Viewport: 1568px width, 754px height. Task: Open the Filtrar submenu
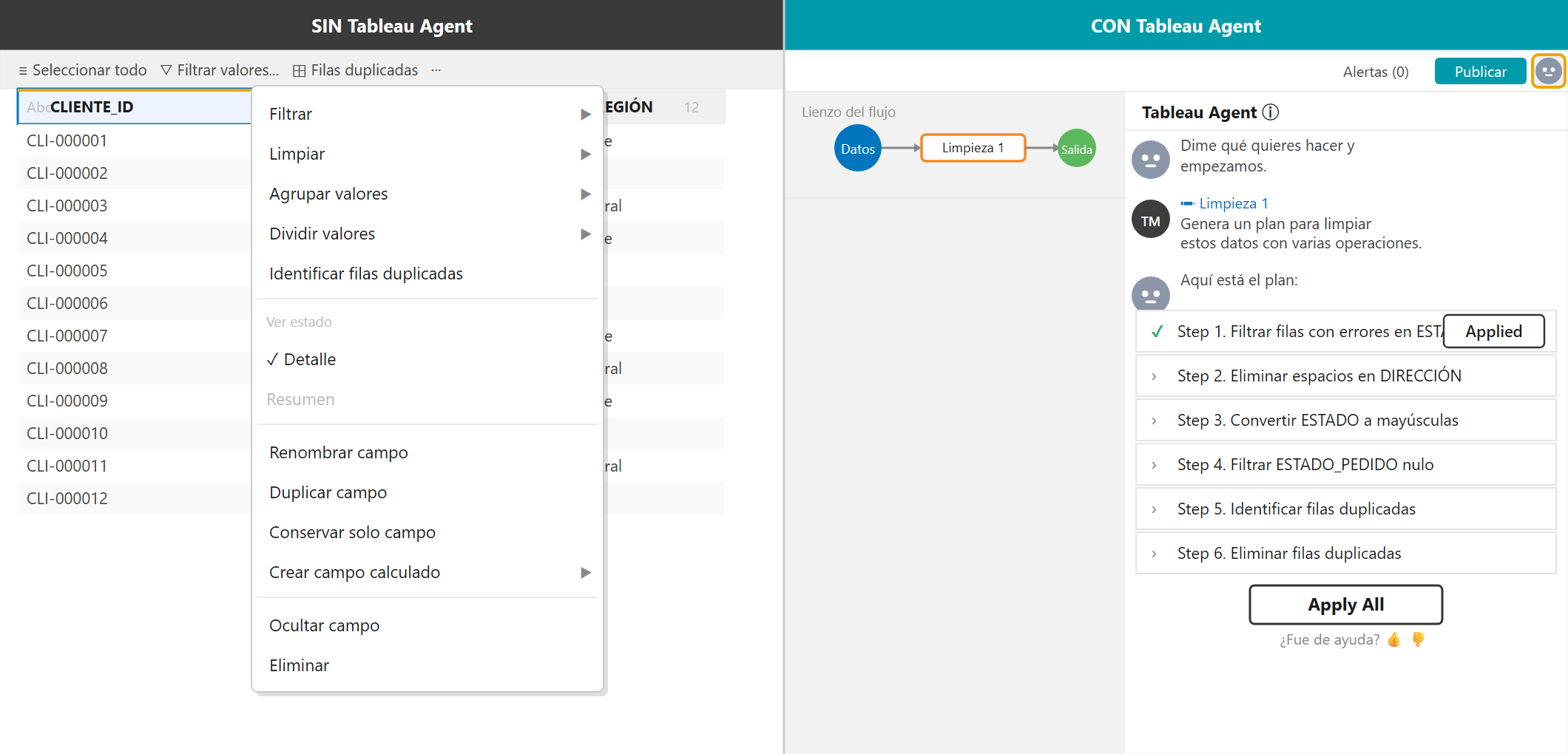[428, 114]
